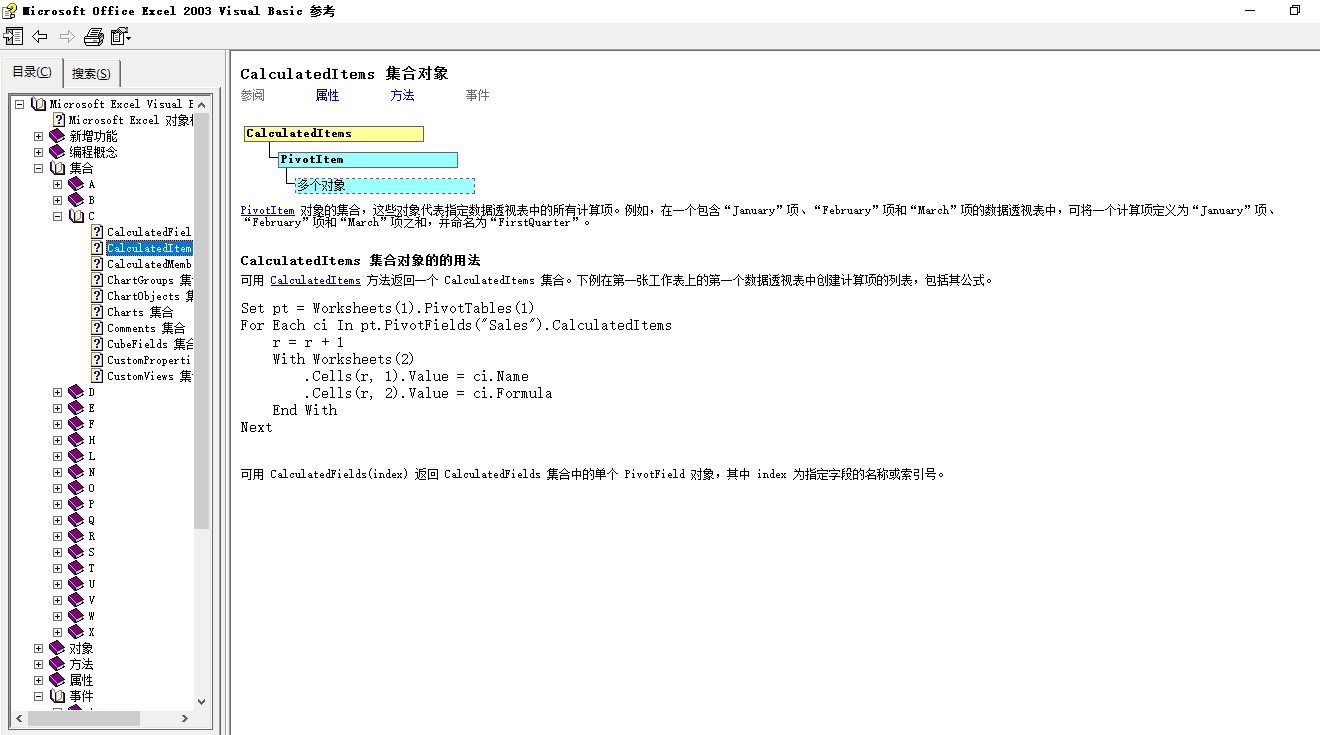Open the PivotItem hyperlink
The height and width of the screenshot is (735, 1320).
click(267, 210)
